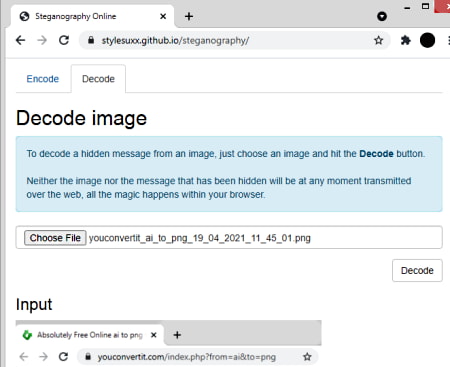
Task: Click the Decode button
Action: pyautogui.click(x=417, y=270)
